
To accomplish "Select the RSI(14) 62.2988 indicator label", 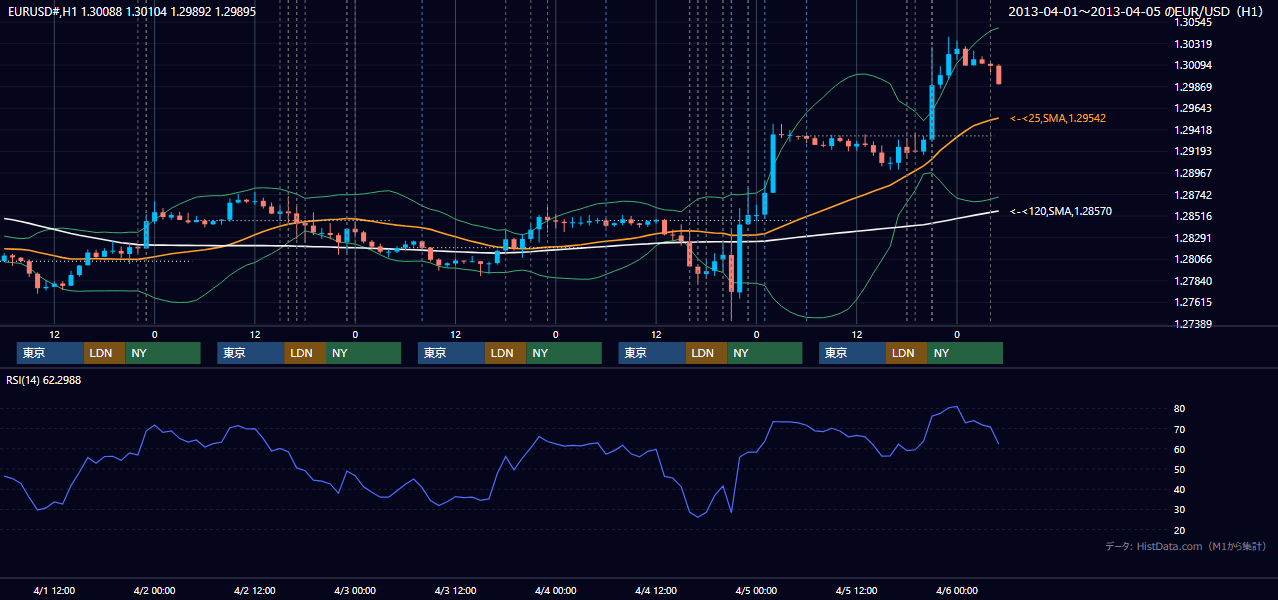I will [x=44, y=380].
